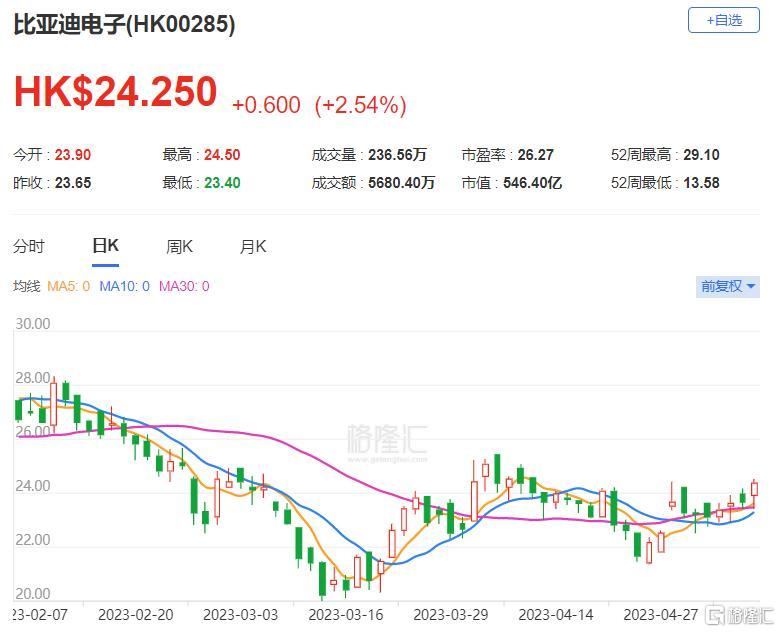
Task: Click the 30.00 price axis label
Action: [x=33, y=324]
